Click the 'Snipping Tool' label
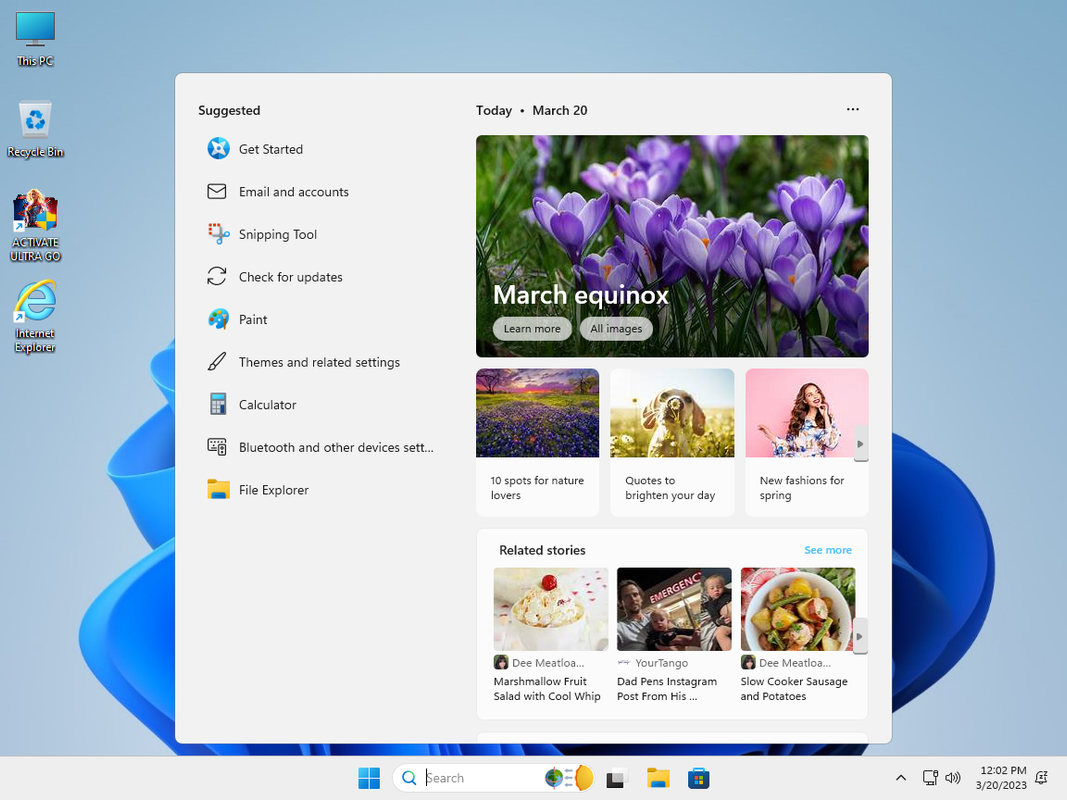Image resolution: width=1067 pixels, height=800 pixels. tap(278, 234)
